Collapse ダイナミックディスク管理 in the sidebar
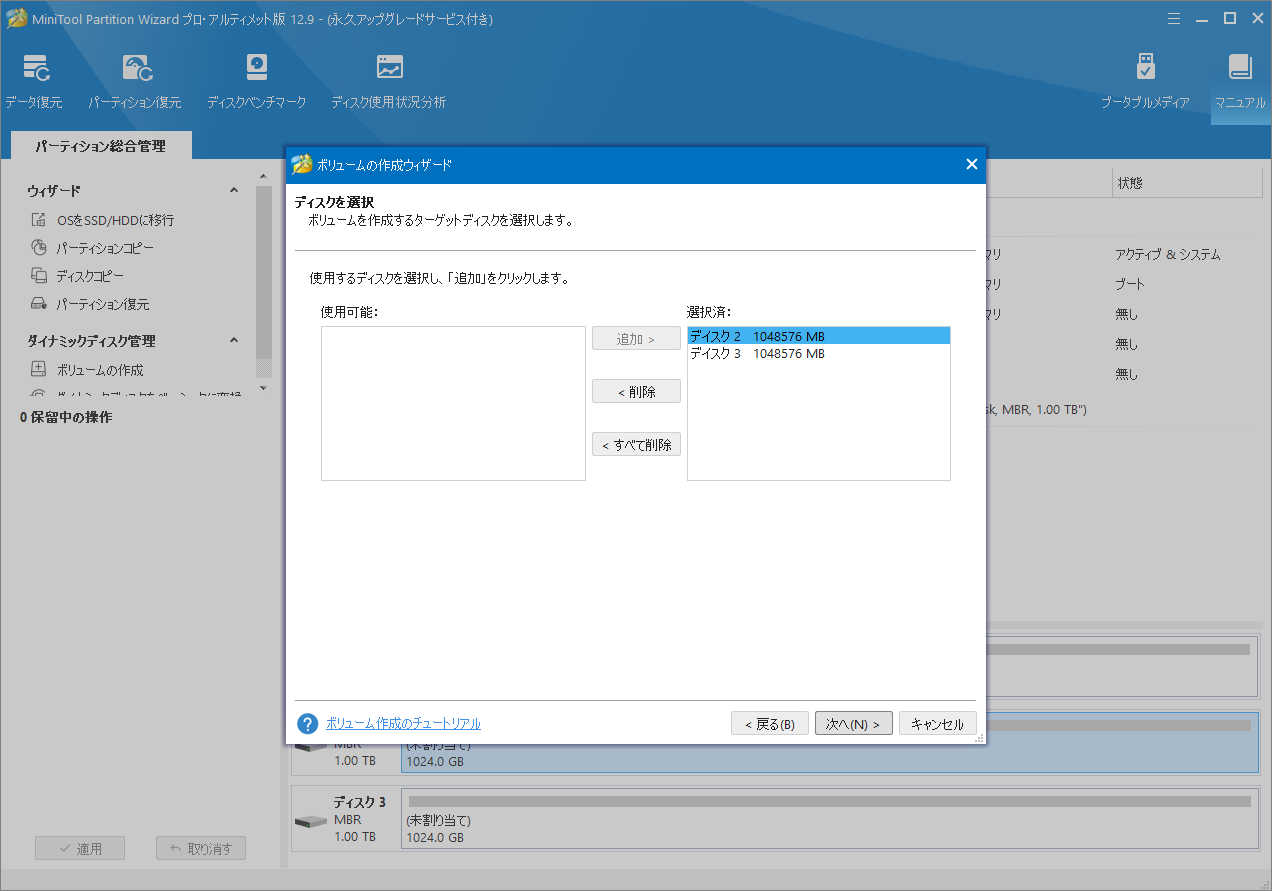1272x891 pixels. [x=233, y=341]
